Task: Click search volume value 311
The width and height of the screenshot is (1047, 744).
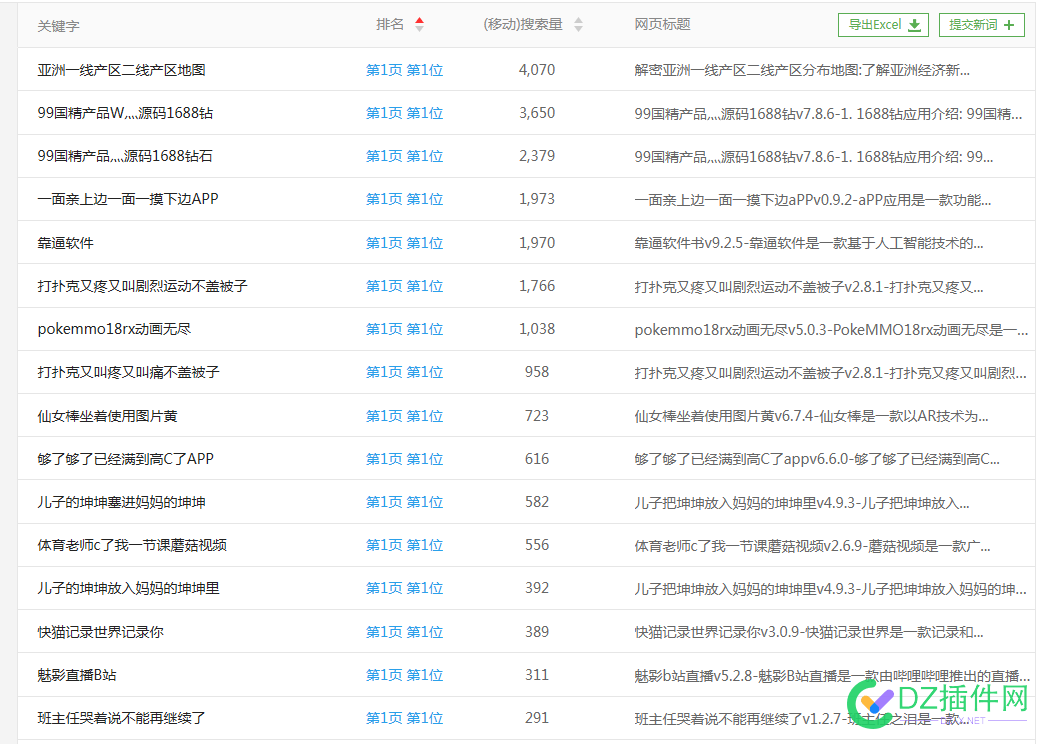Action: (537, 675)
